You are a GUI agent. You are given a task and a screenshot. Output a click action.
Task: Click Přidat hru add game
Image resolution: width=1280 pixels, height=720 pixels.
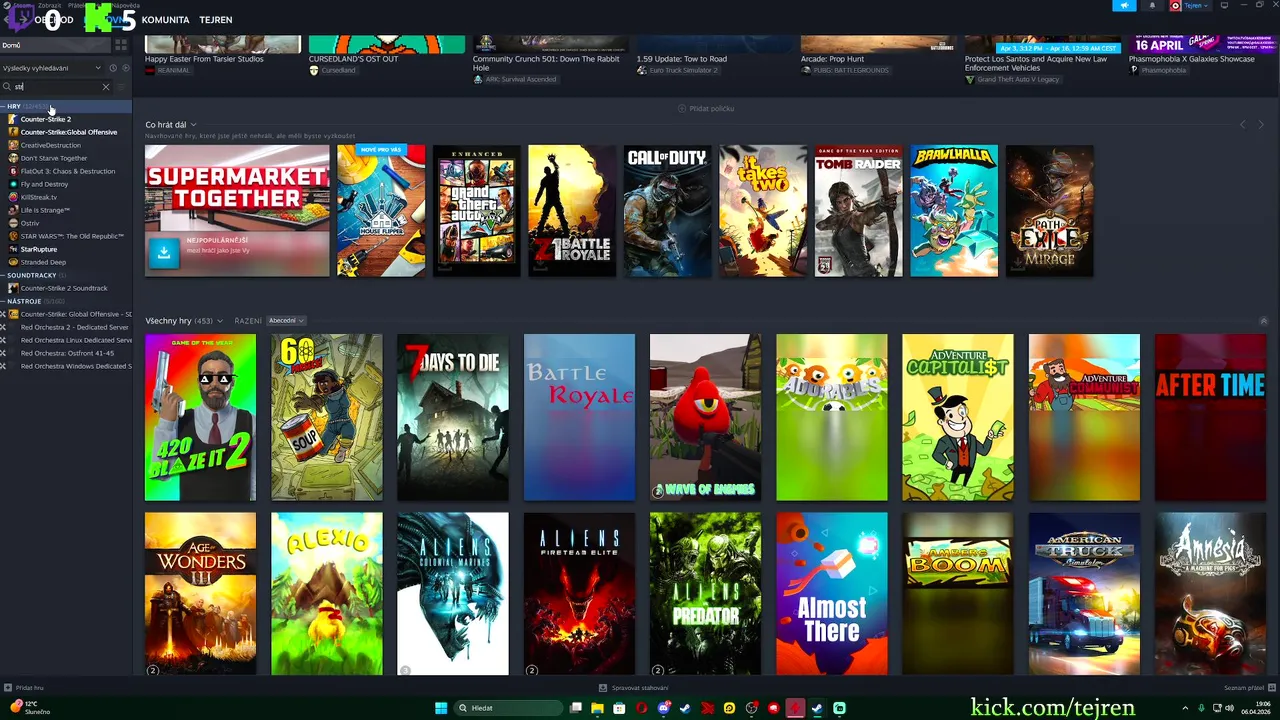pos(24,688)
